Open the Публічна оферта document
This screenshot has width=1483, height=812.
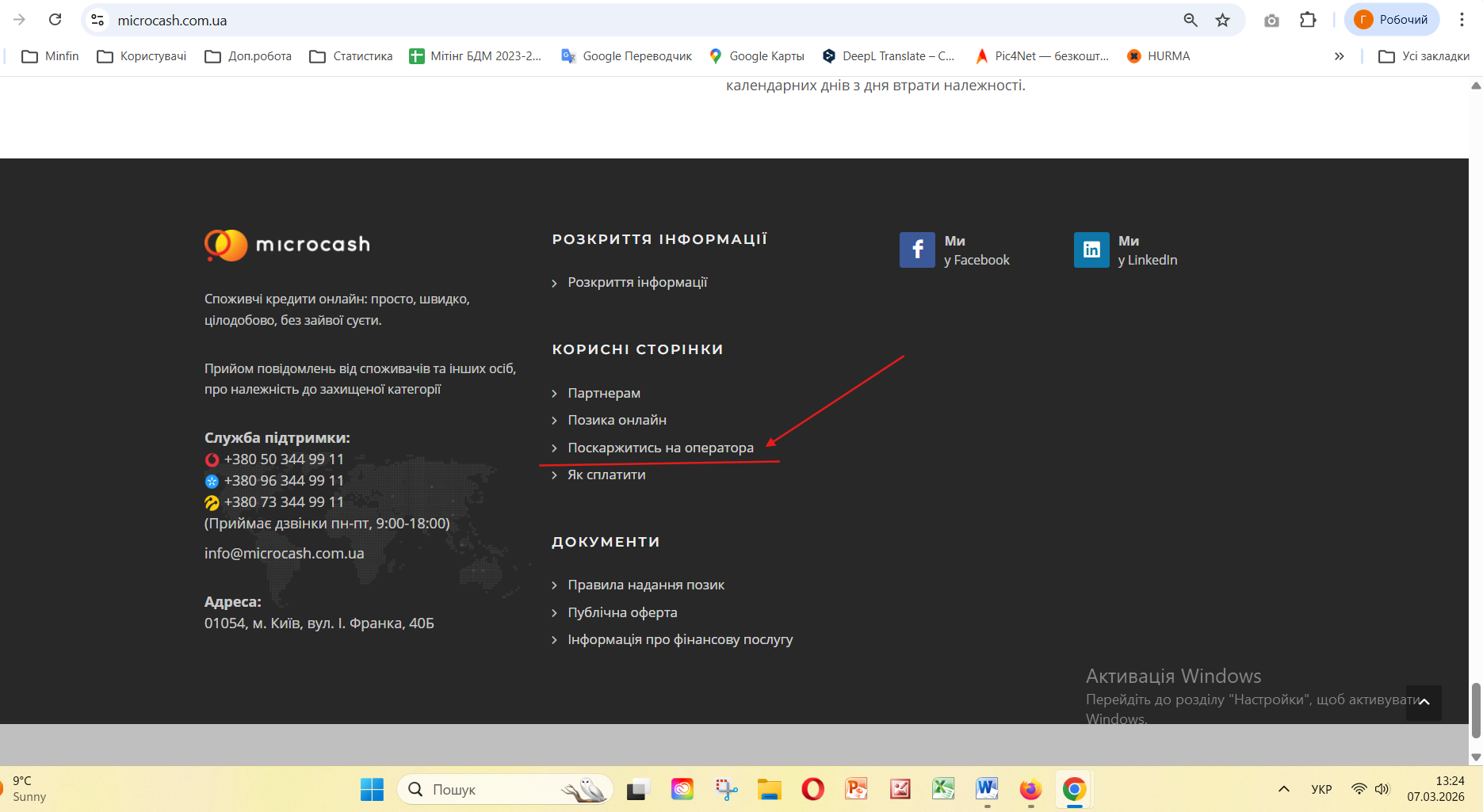pos(622,612)
